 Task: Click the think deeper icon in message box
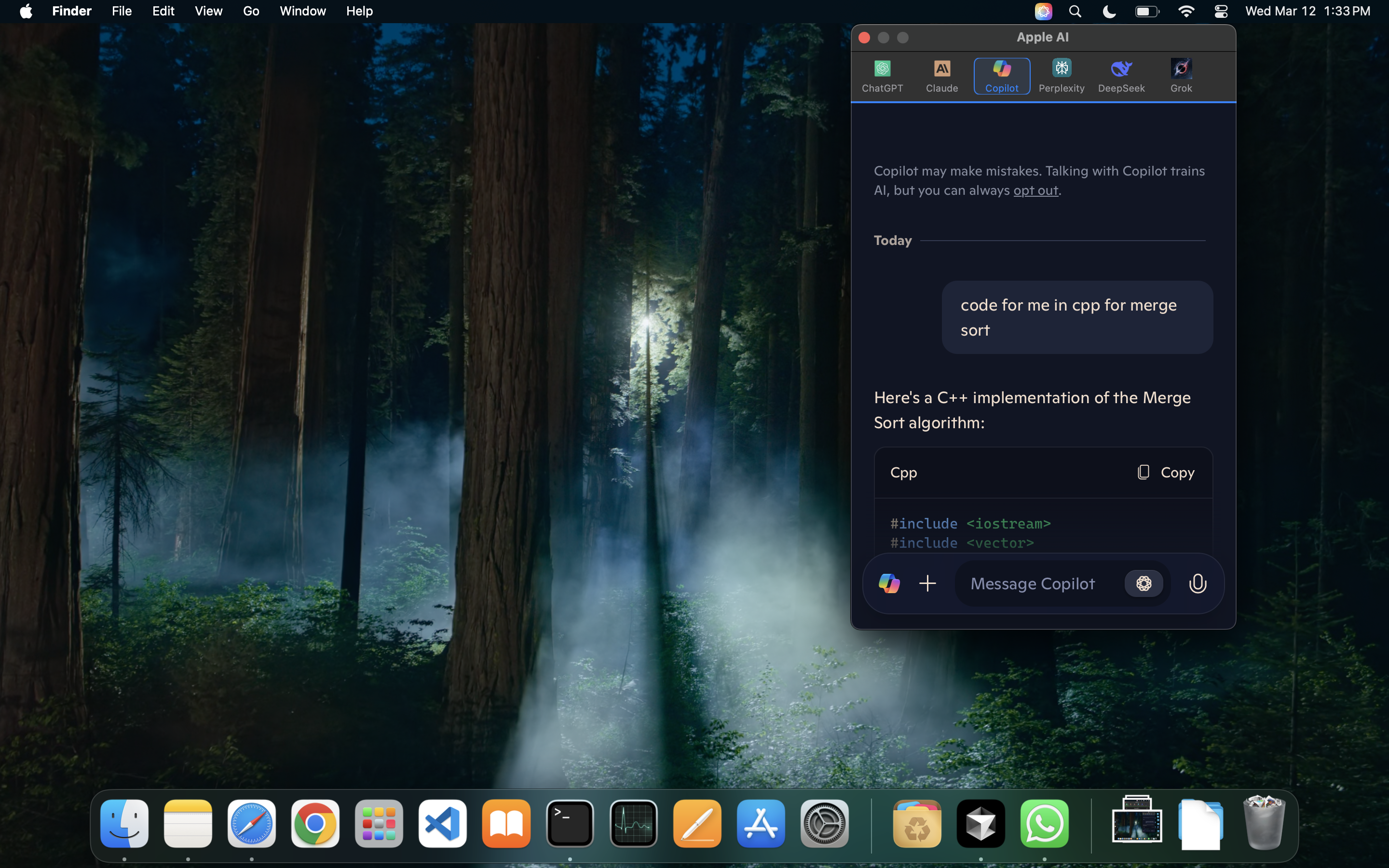pos(1144,584)
